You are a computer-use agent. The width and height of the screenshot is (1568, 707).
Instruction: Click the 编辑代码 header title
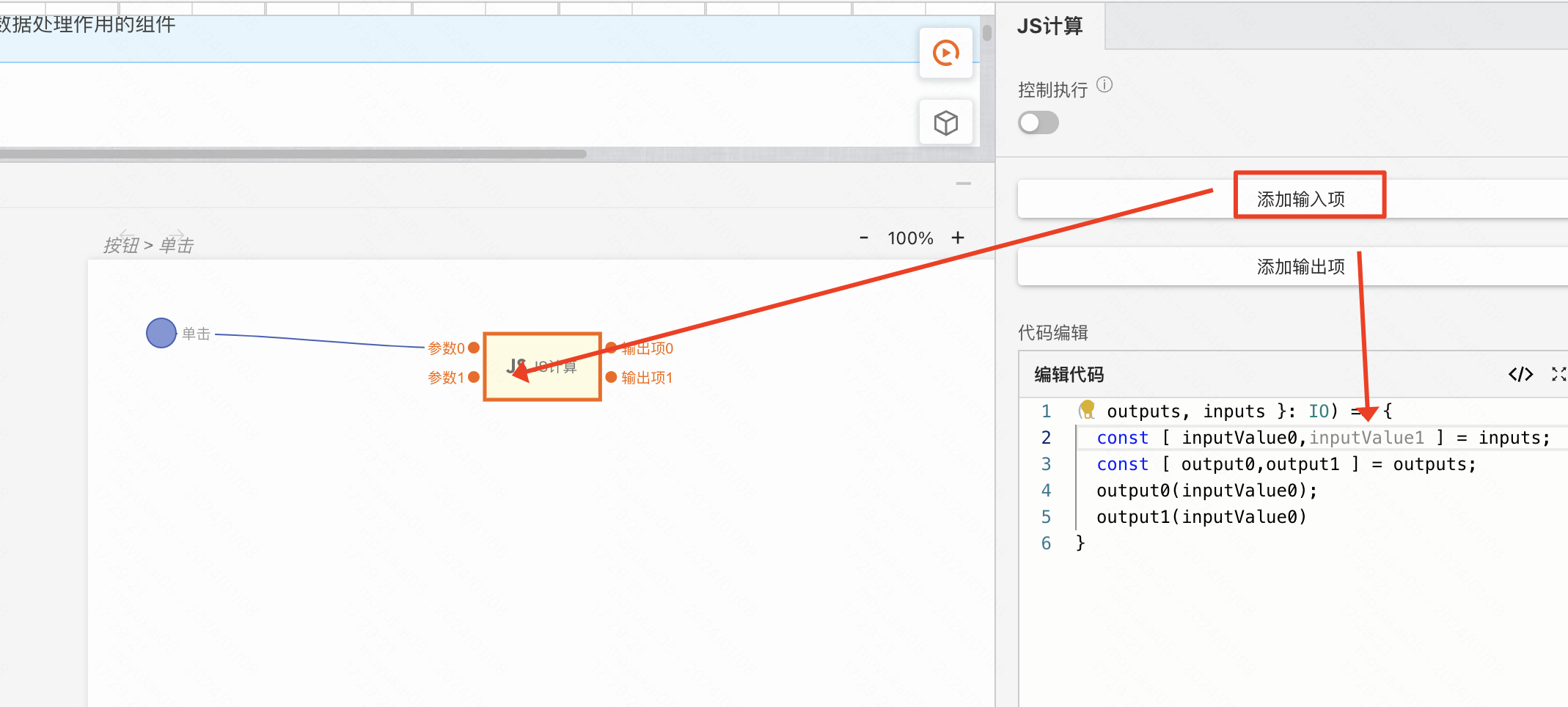(x=1069, y=375)
